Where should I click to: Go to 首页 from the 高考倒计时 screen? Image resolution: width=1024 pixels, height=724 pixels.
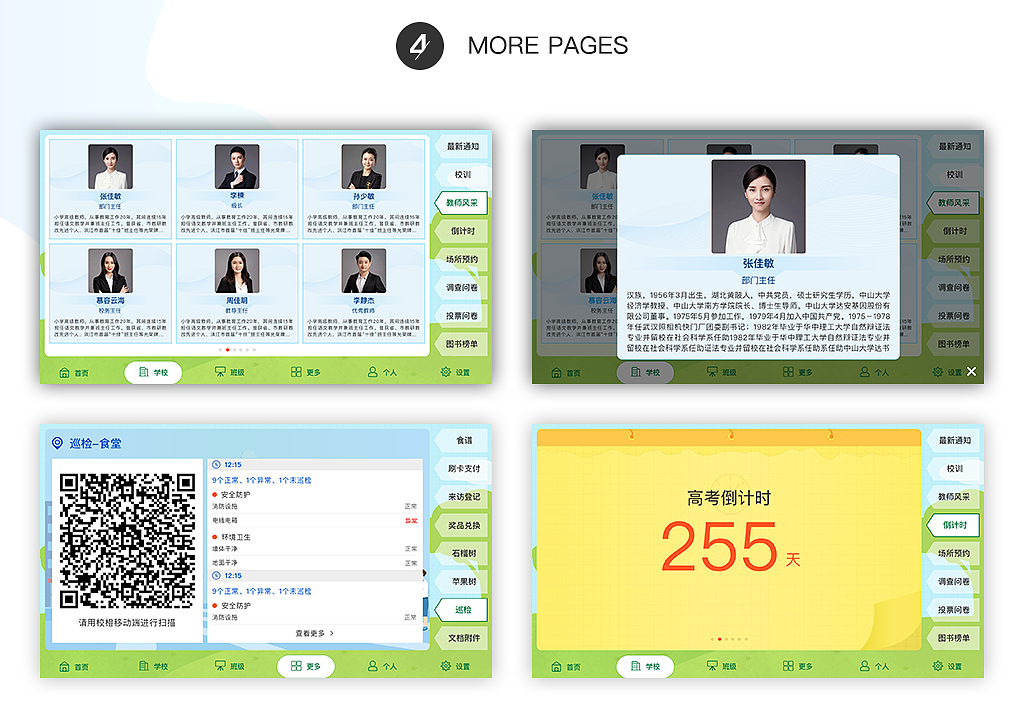tap(556, 667)
